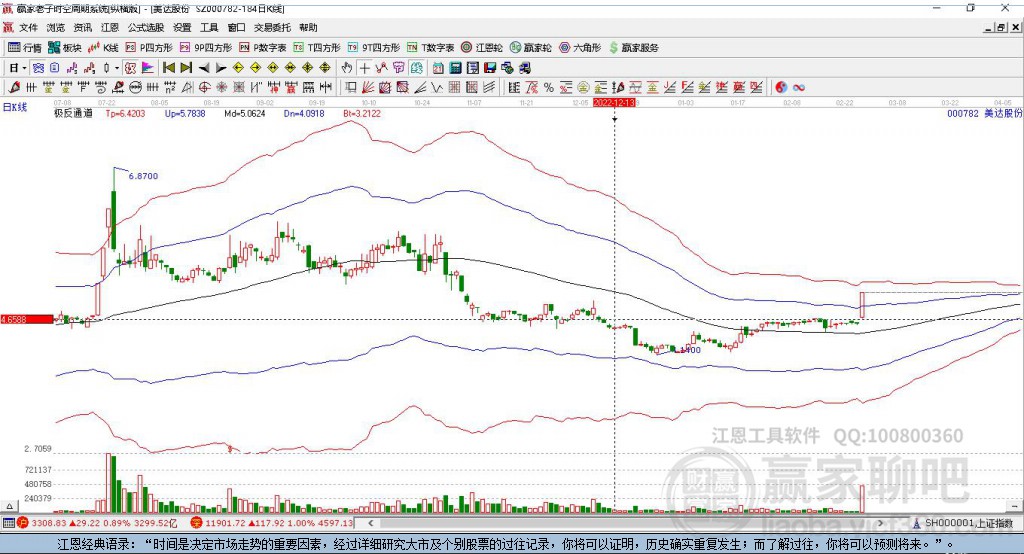Click the 000782 美达股份 stock label

pos(985,114)
